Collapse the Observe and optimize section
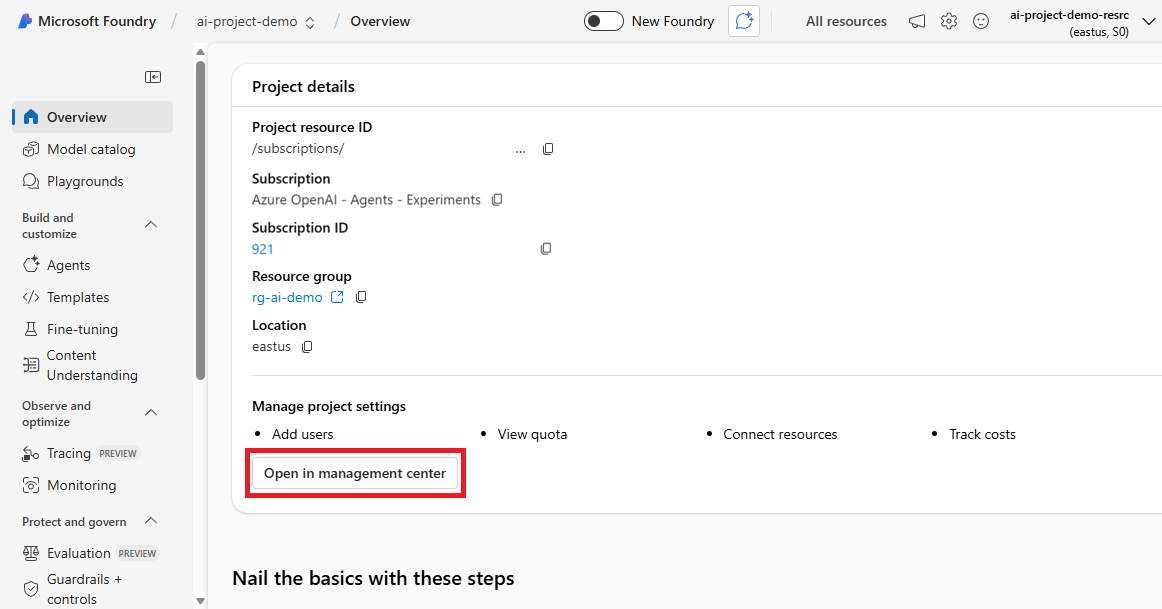1162x609 pixels. point(151,413)
